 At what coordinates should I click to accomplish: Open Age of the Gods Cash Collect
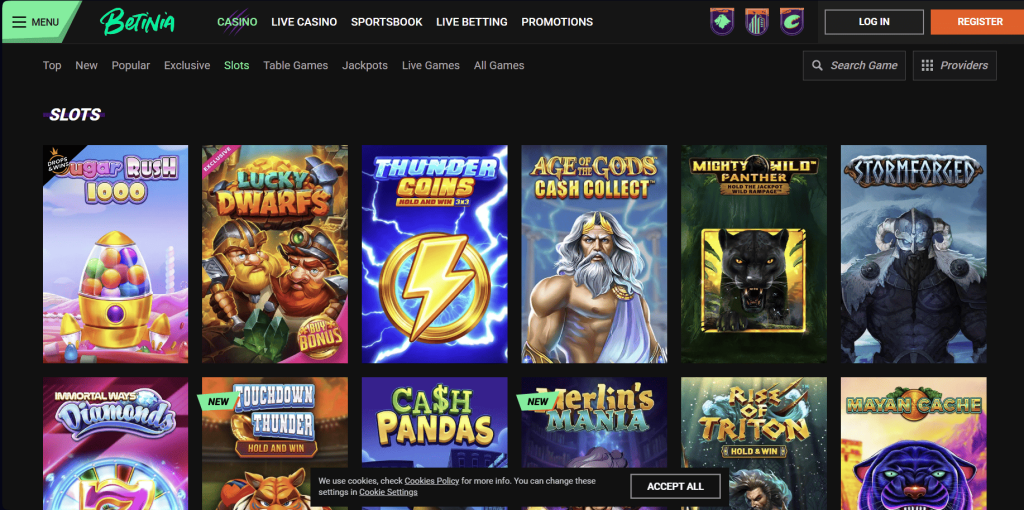coord(594,254)
